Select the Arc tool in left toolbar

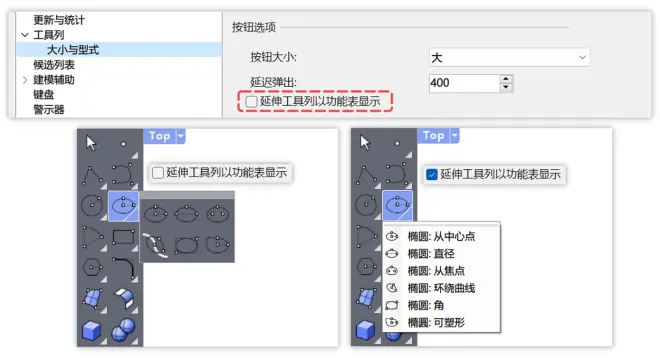93,237
